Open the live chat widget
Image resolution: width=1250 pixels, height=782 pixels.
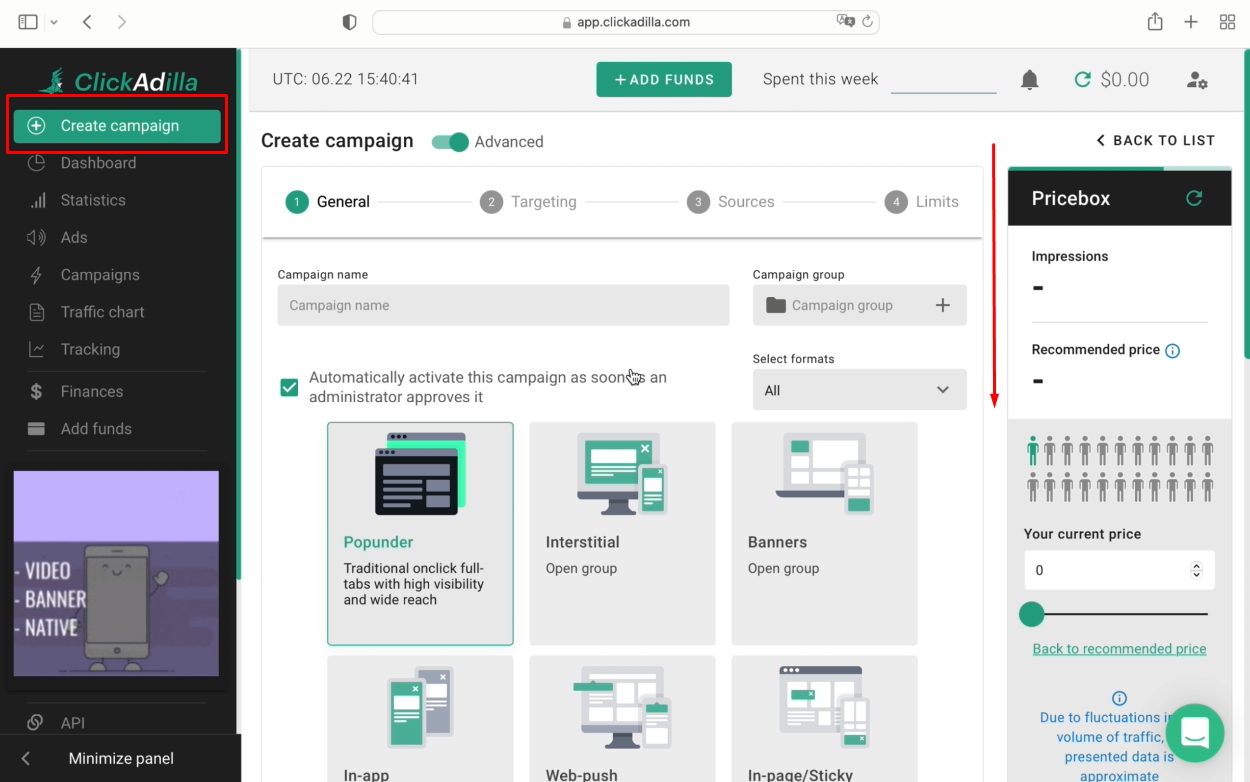click(x=1194, y=733)
